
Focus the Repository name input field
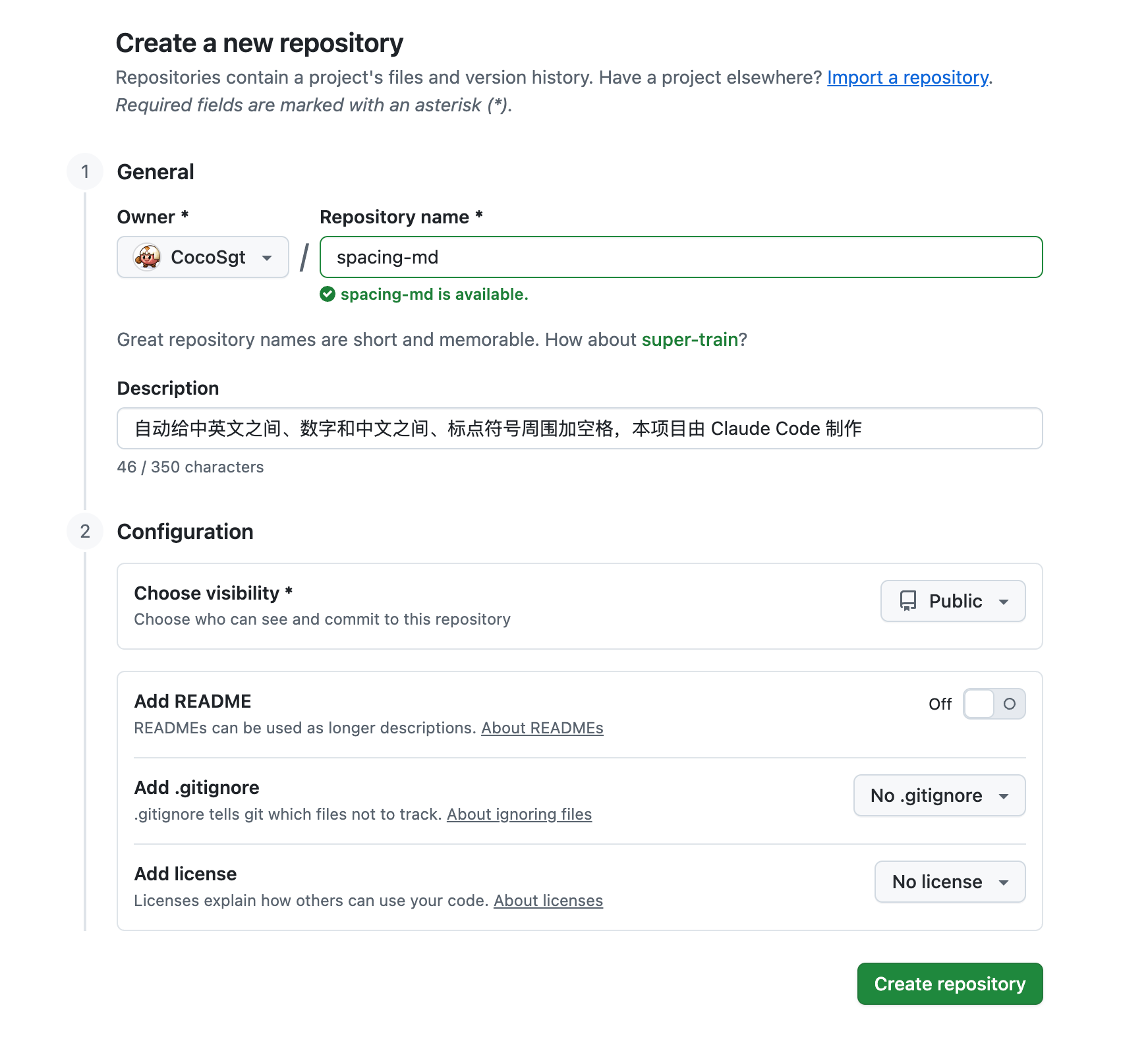click(681, 257)
